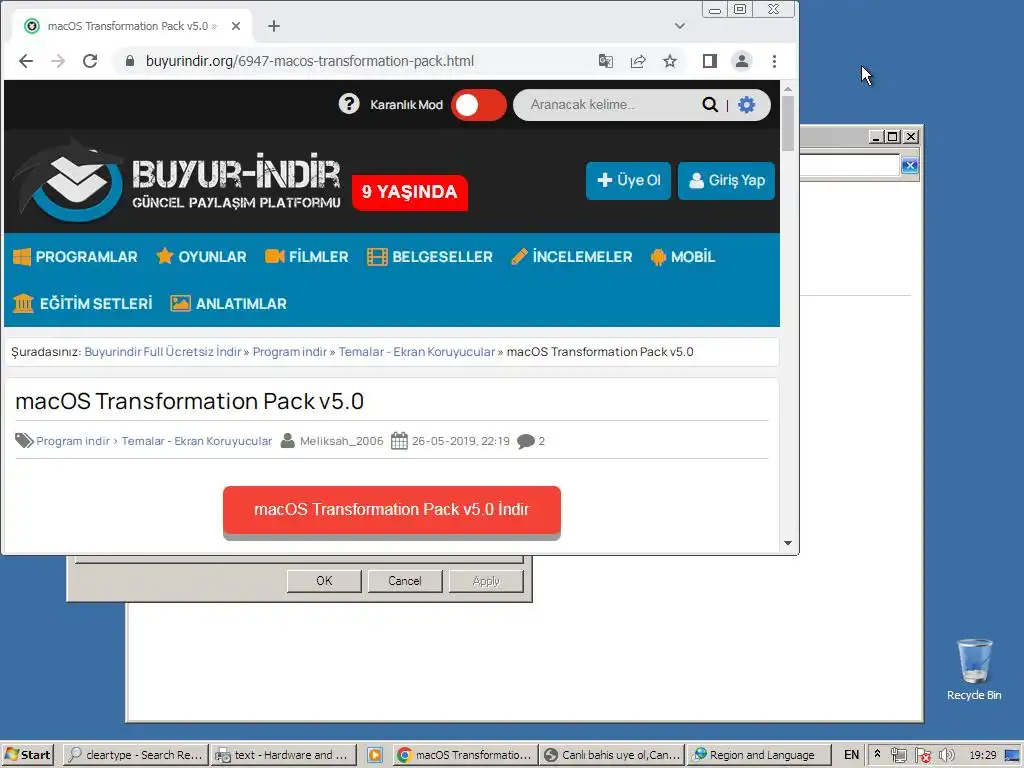Click the Share page icon
The height and width of the screenshot is (768, 1024).
pos(638,61)
